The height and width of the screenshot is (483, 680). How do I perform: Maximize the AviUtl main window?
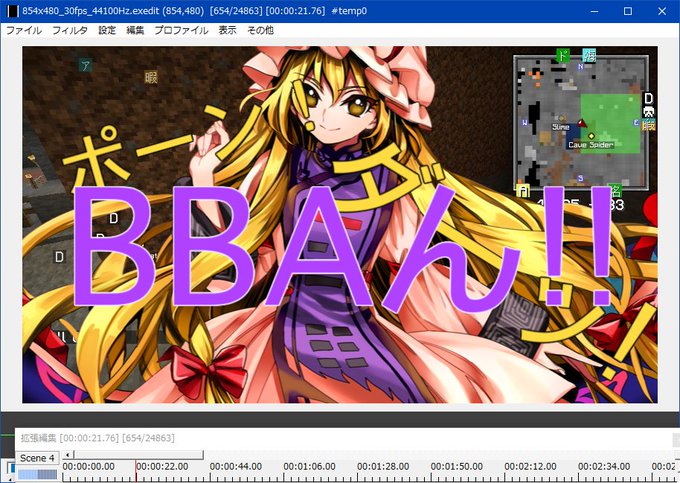point(628,11)
